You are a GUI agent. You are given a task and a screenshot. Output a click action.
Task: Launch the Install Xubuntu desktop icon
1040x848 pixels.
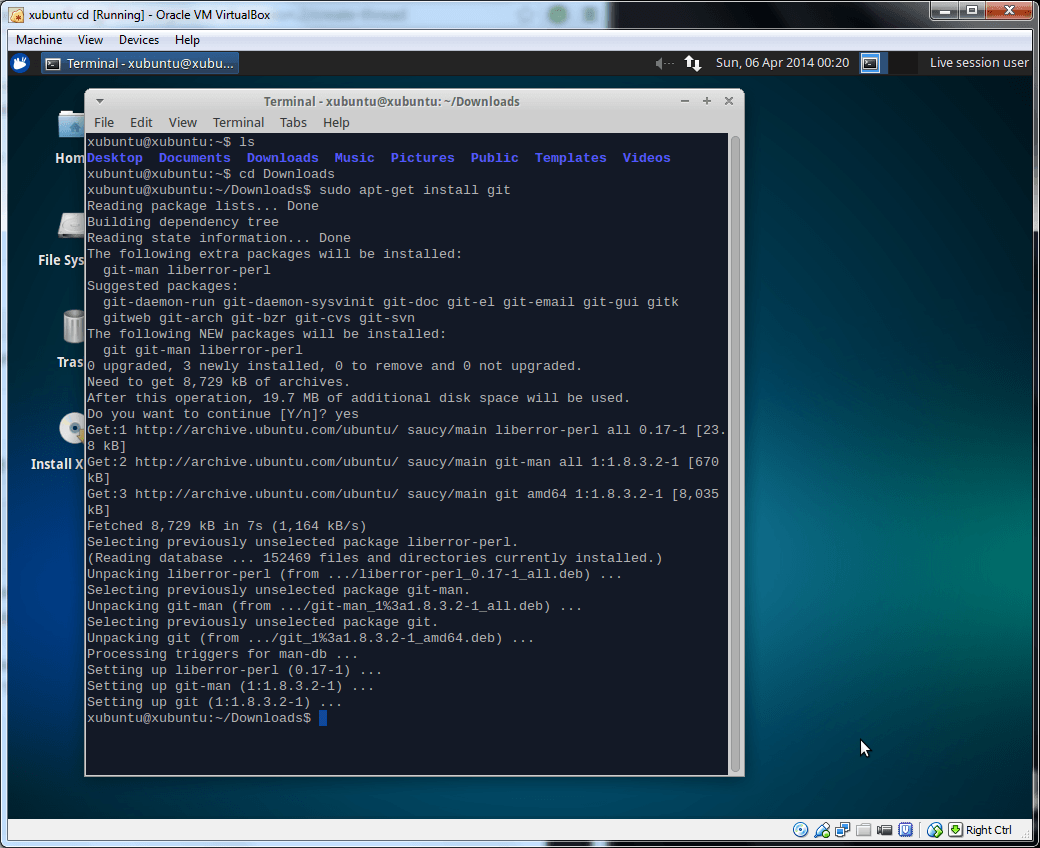pyautogui.click(x=58, y=442)
